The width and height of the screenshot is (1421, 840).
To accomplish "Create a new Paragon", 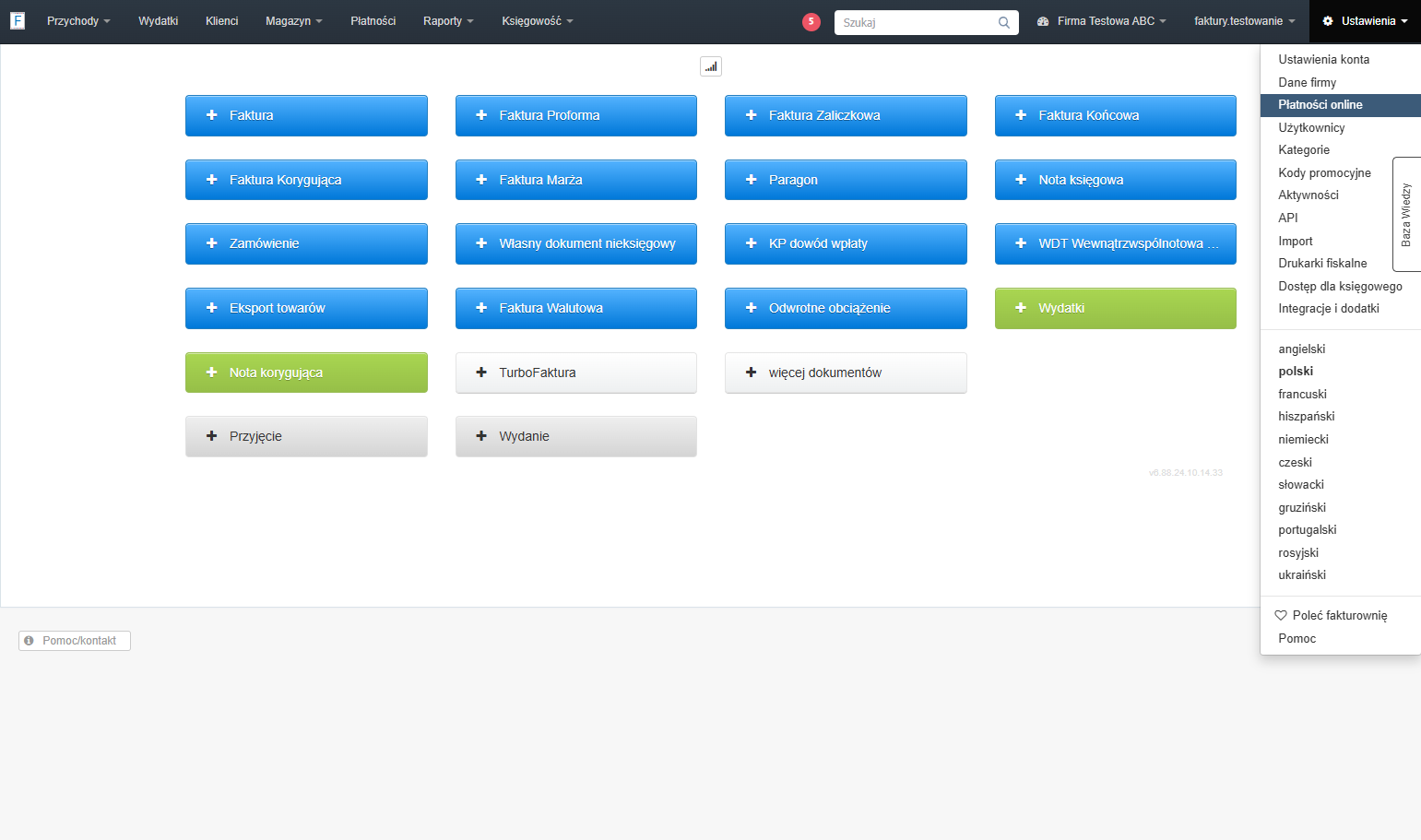I will tap(846, 180).
